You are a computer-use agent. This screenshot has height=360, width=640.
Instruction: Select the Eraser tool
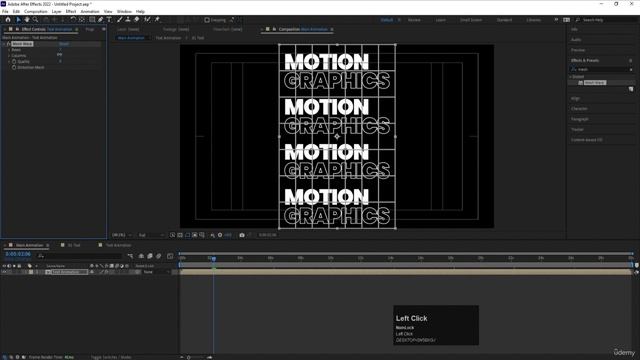coord(137,20)
